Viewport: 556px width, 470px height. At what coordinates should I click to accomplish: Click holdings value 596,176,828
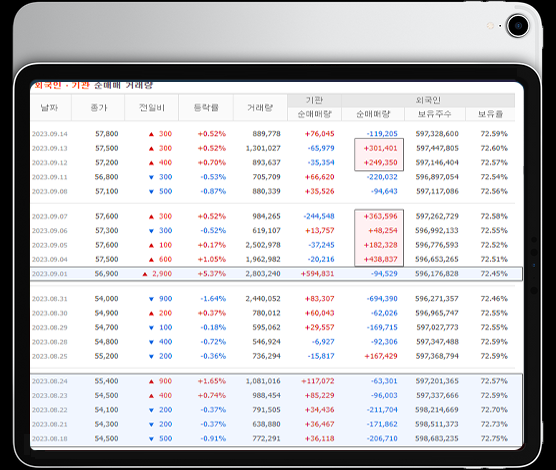click(437, 274)
